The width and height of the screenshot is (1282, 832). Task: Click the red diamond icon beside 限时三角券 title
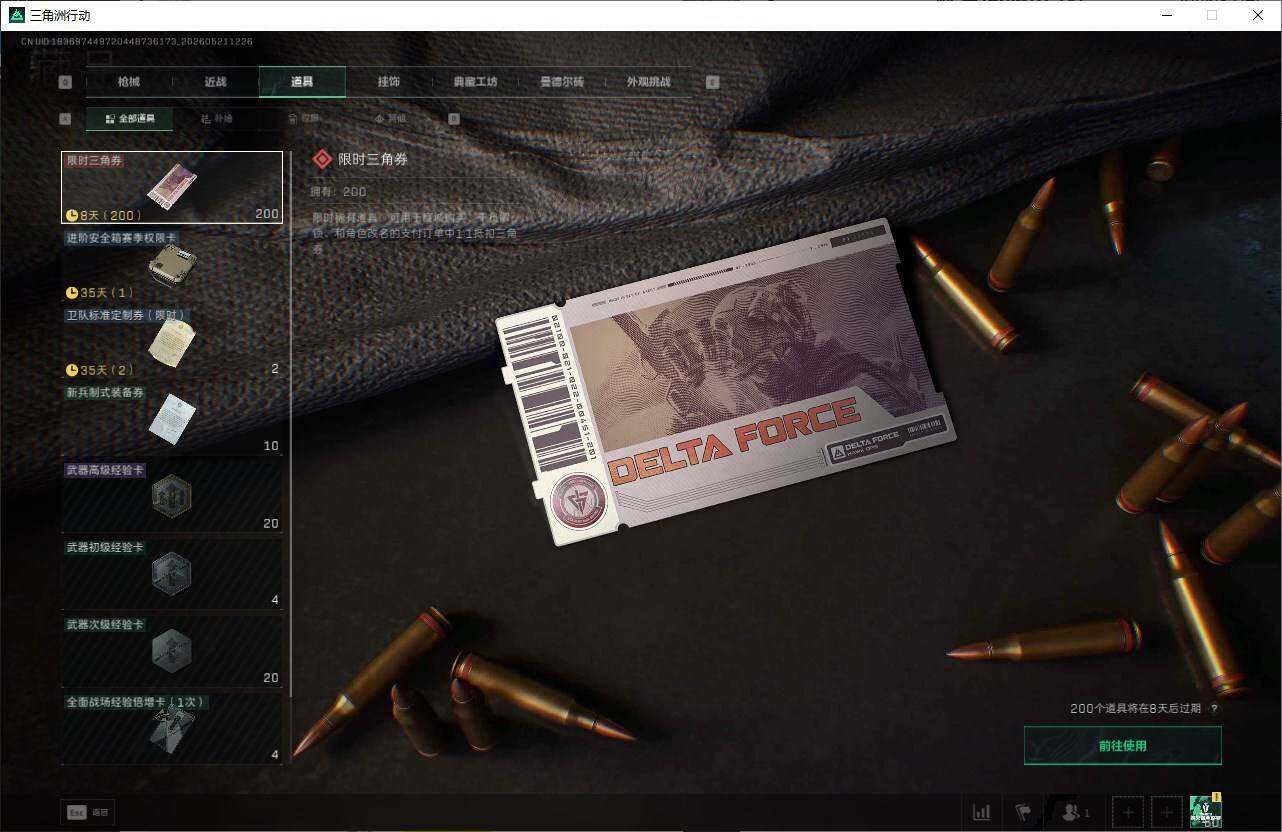[322, 159]
